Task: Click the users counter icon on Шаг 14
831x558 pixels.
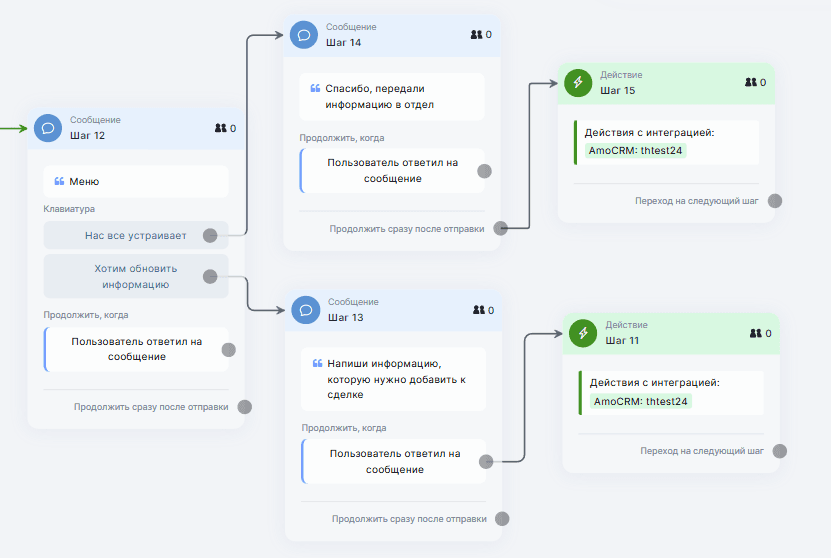Action: pyautogui.click(x=476, y=35)
